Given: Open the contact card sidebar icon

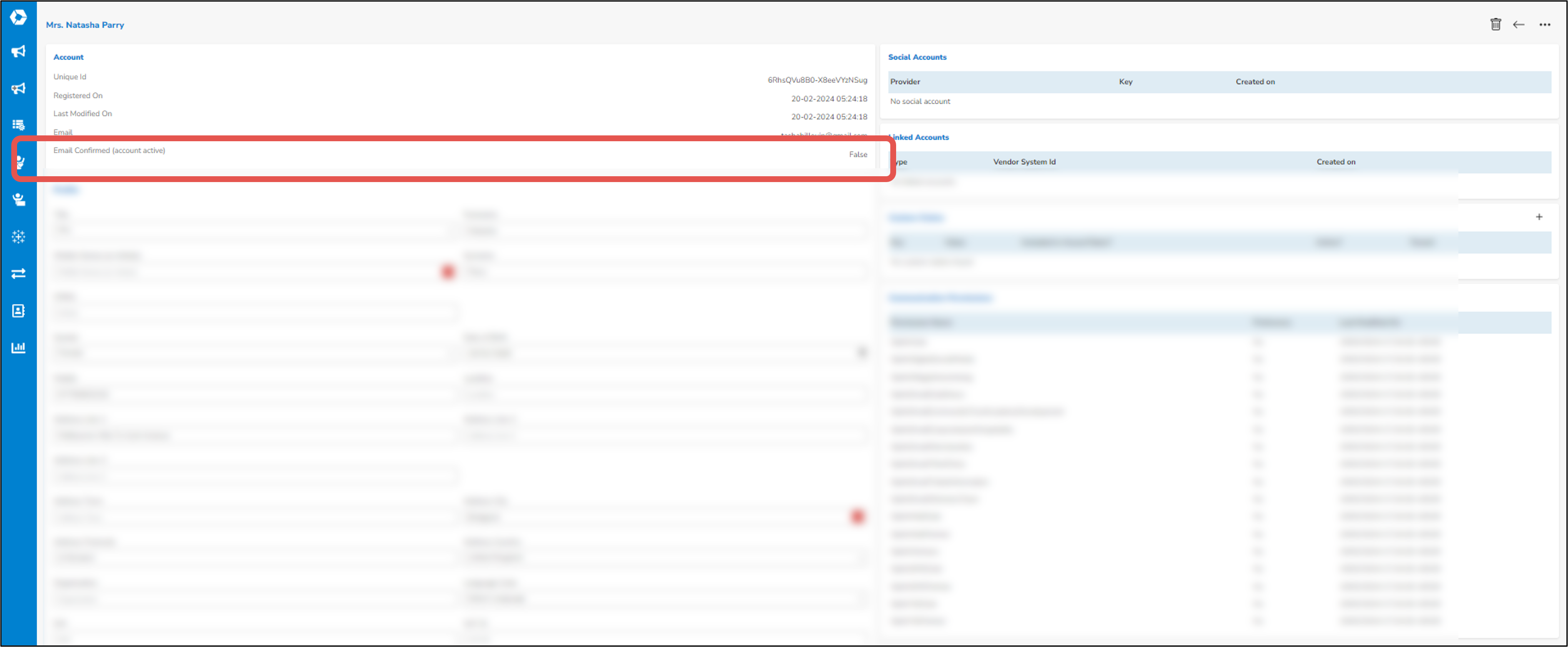Looking at the screenshot, I should click(x=18, y=310).
